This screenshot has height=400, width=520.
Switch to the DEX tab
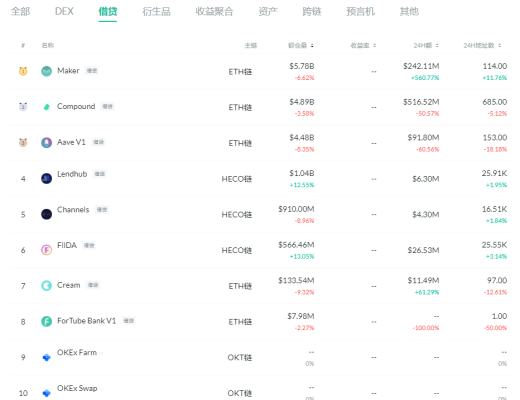coord(64,12)
